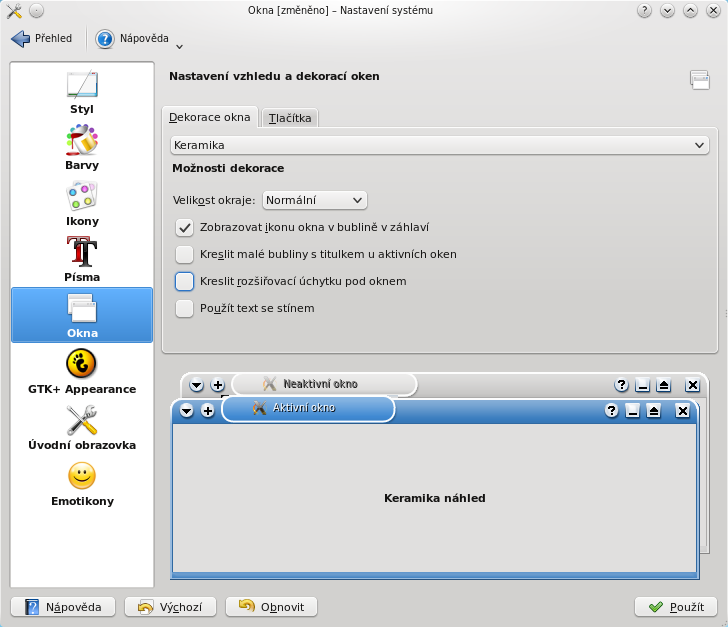Click the Keramika náhled preview text
The height and width of the screenshot is (627, 728).
[x=435, y=498]
